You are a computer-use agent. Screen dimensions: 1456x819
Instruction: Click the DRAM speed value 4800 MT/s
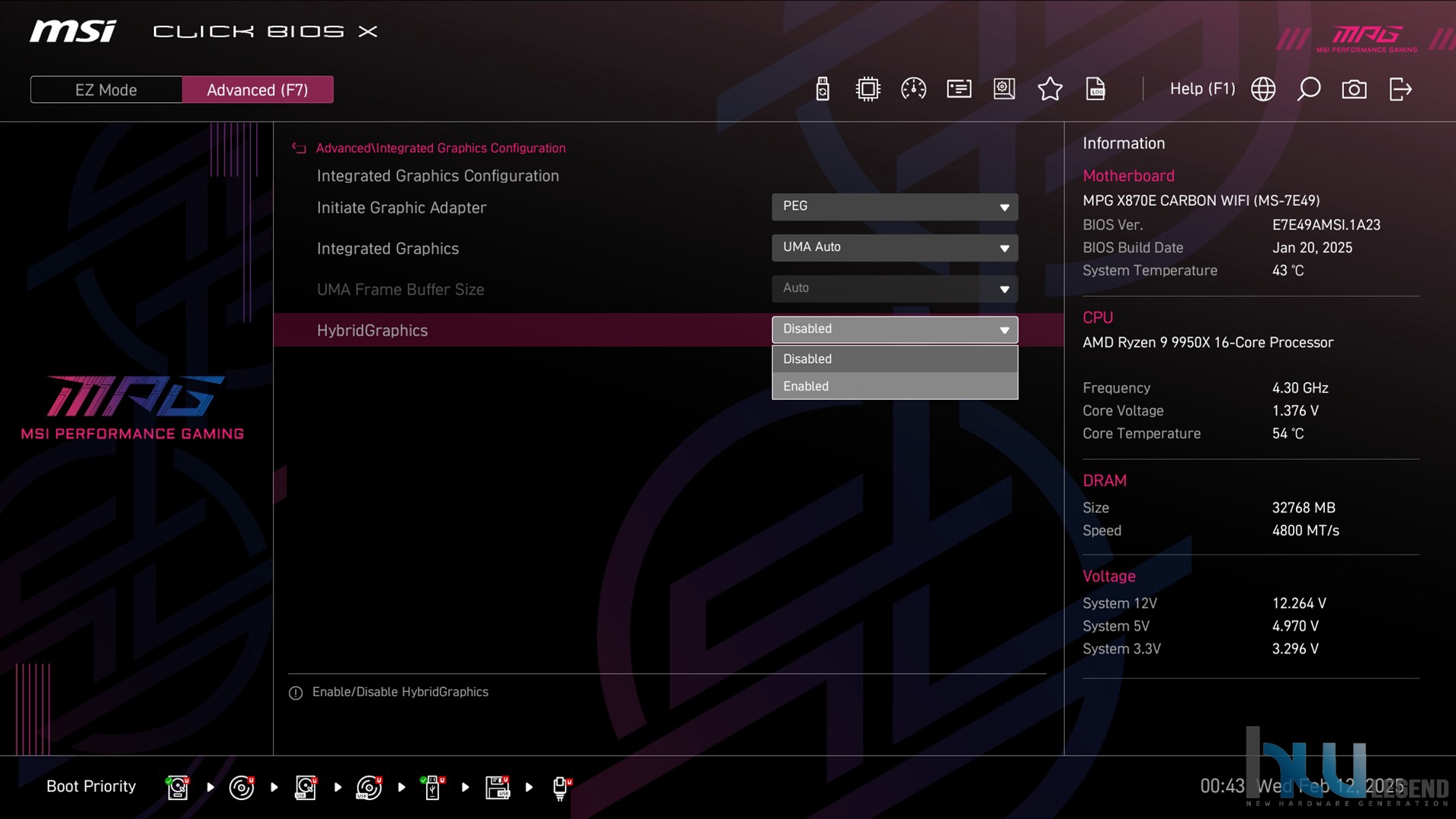(x=1305, y=531)
